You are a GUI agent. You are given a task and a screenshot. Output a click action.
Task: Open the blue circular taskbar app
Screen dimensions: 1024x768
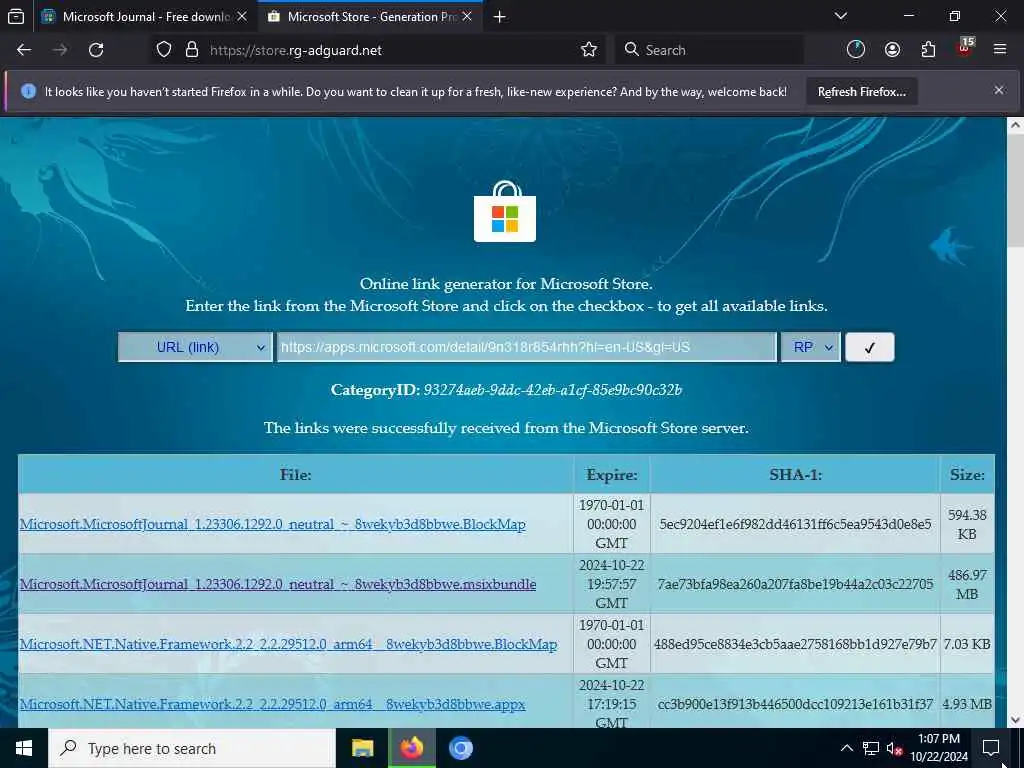point(460,748)
